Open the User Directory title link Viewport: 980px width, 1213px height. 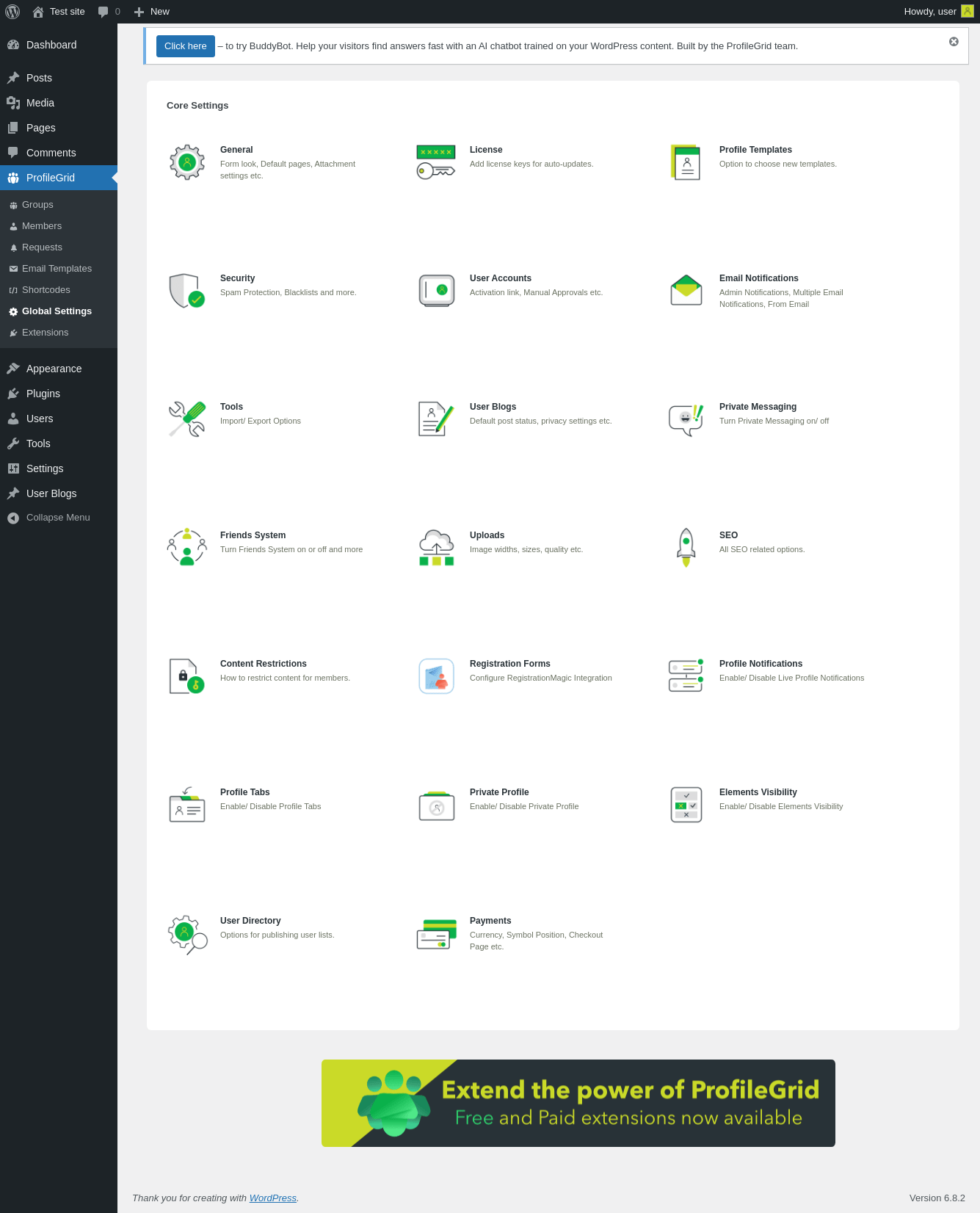(250, 921)
